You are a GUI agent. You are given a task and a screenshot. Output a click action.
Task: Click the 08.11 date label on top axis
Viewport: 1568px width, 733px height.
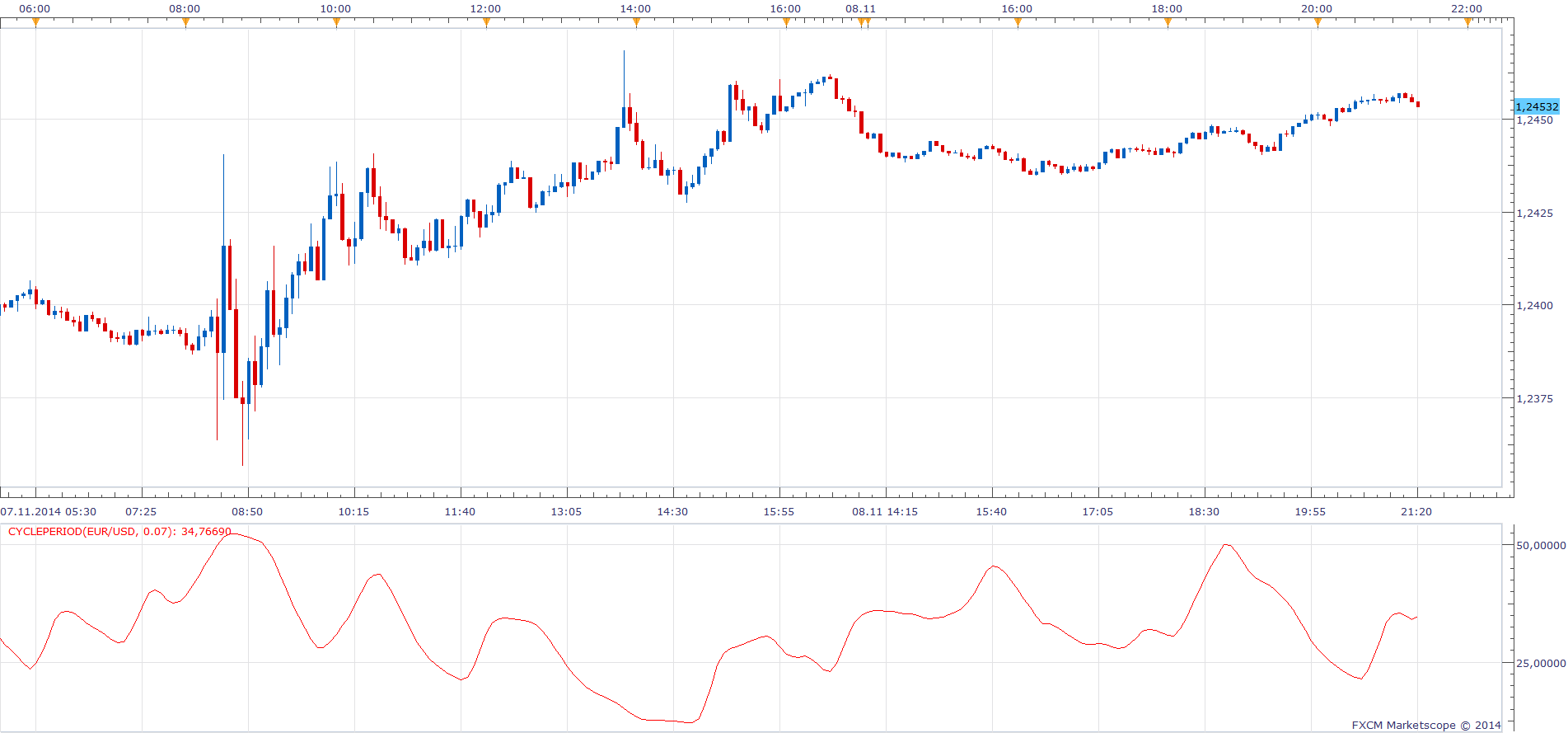click(x=860, y=8)
